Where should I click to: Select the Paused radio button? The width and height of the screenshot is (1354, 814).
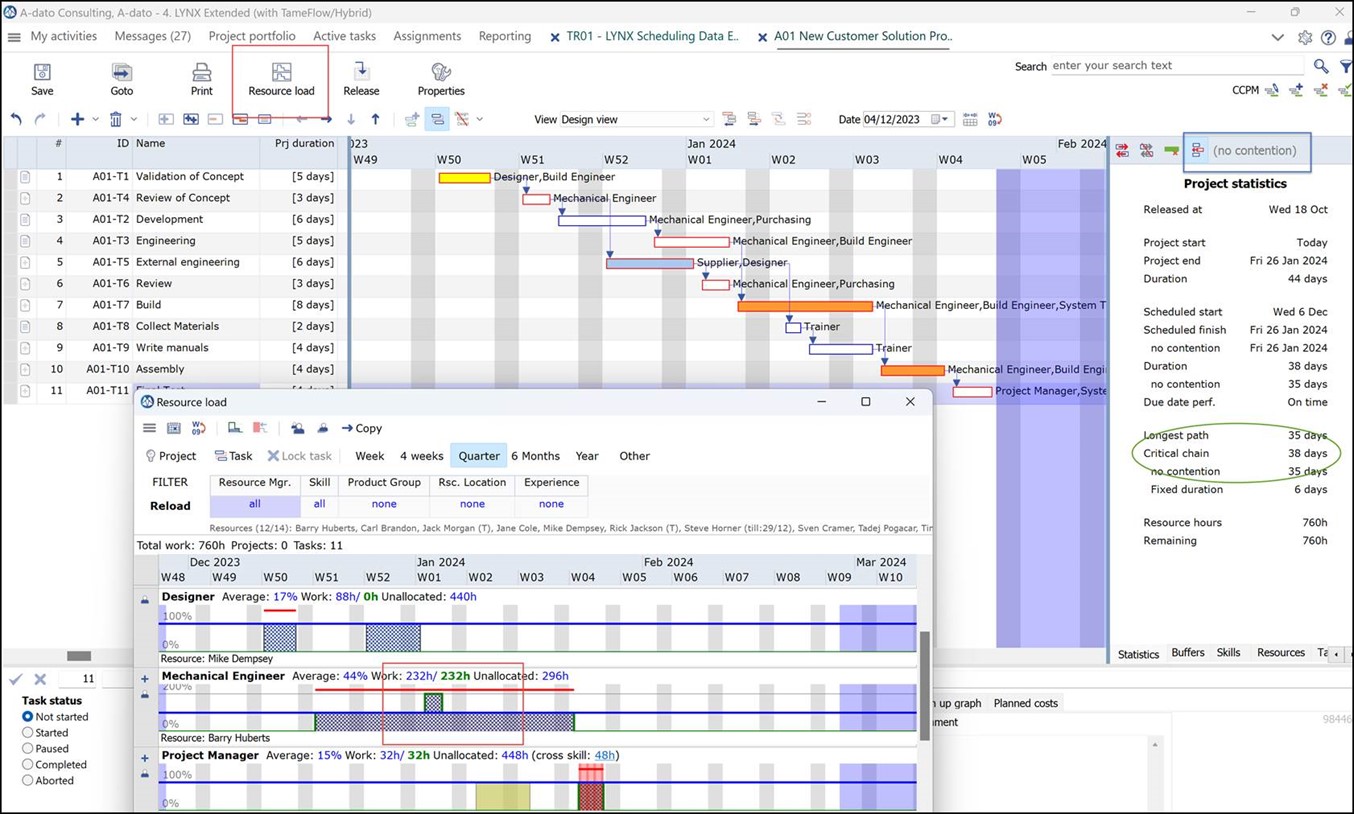[x=28, y=749]
